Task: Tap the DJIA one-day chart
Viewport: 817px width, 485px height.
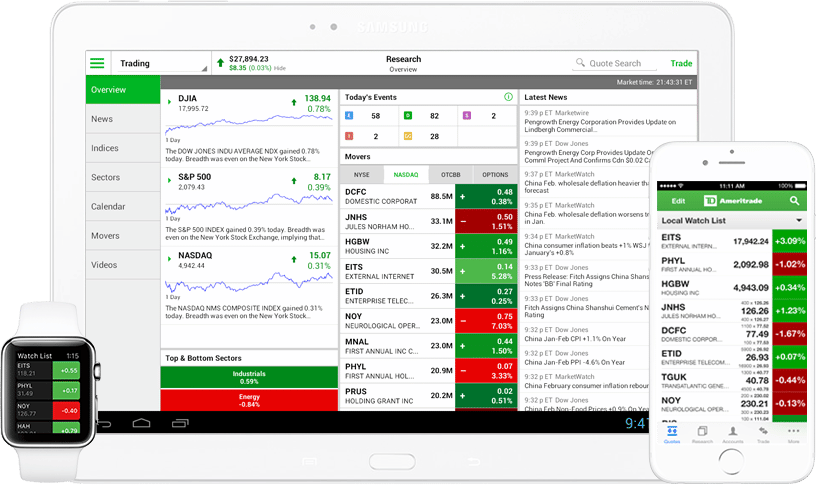Action: coord(249,124)
